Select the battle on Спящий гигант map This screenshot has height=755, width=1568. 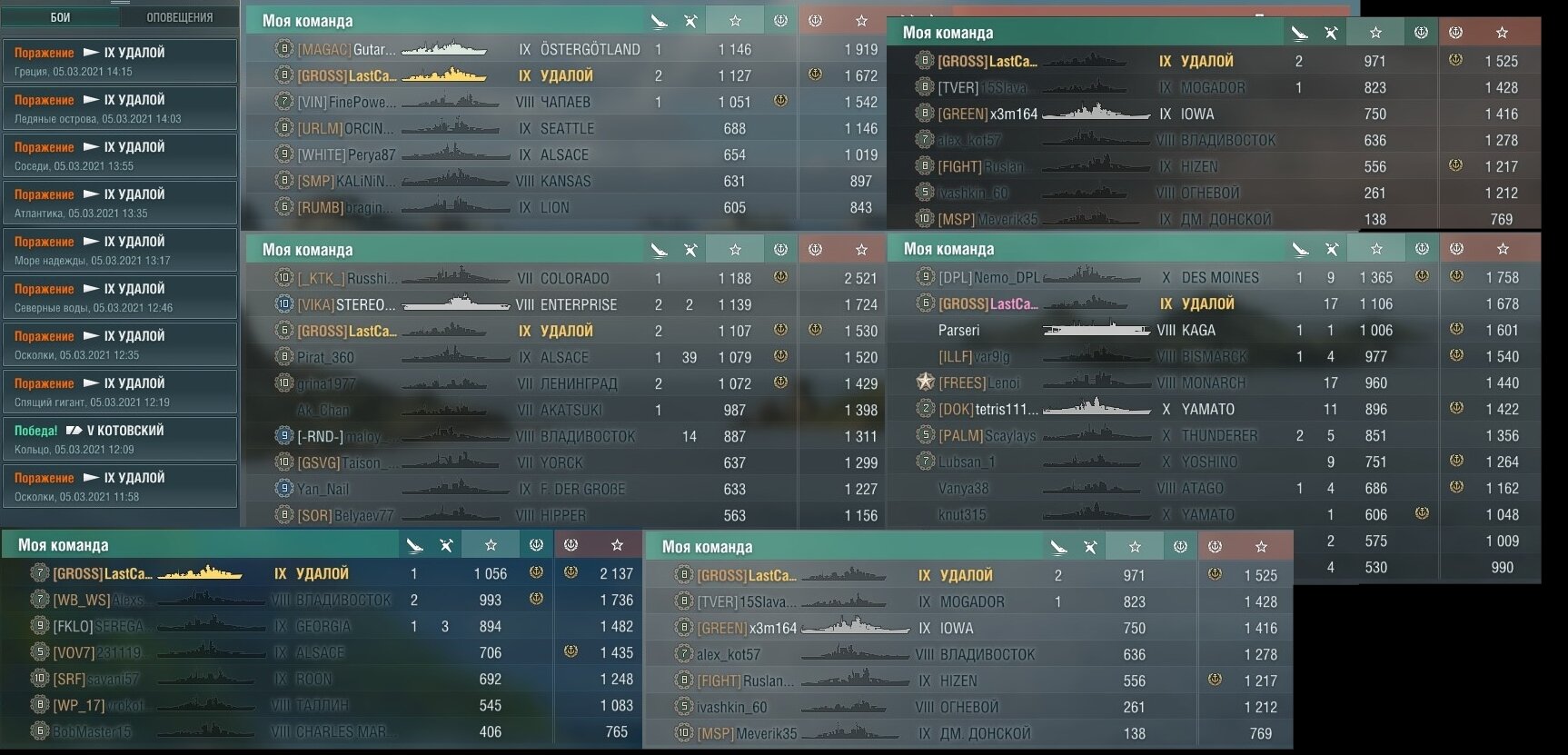tap(120, 392)
